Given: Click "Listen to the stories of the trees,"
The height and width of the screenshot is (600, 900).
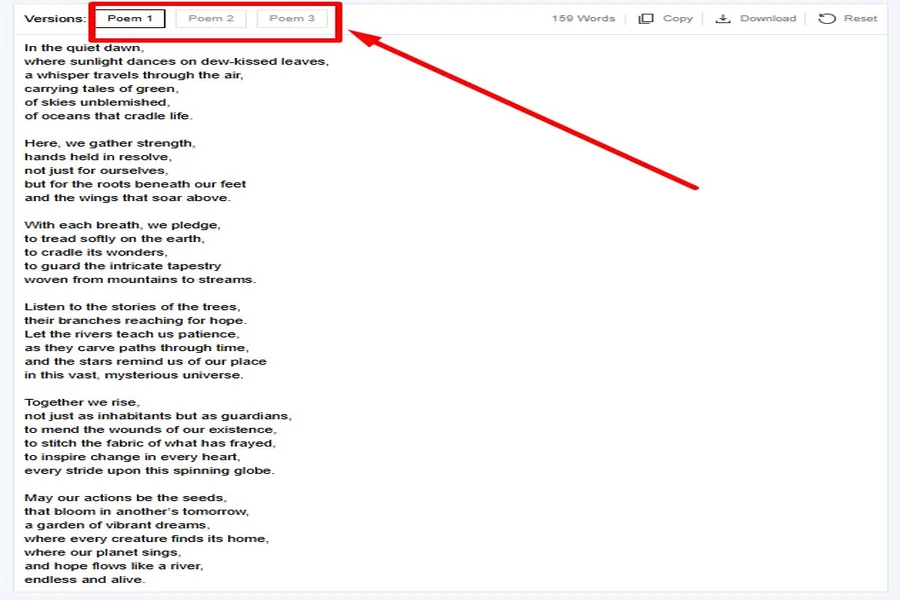Looking at the screenshot, I should [x=132, y=306].
